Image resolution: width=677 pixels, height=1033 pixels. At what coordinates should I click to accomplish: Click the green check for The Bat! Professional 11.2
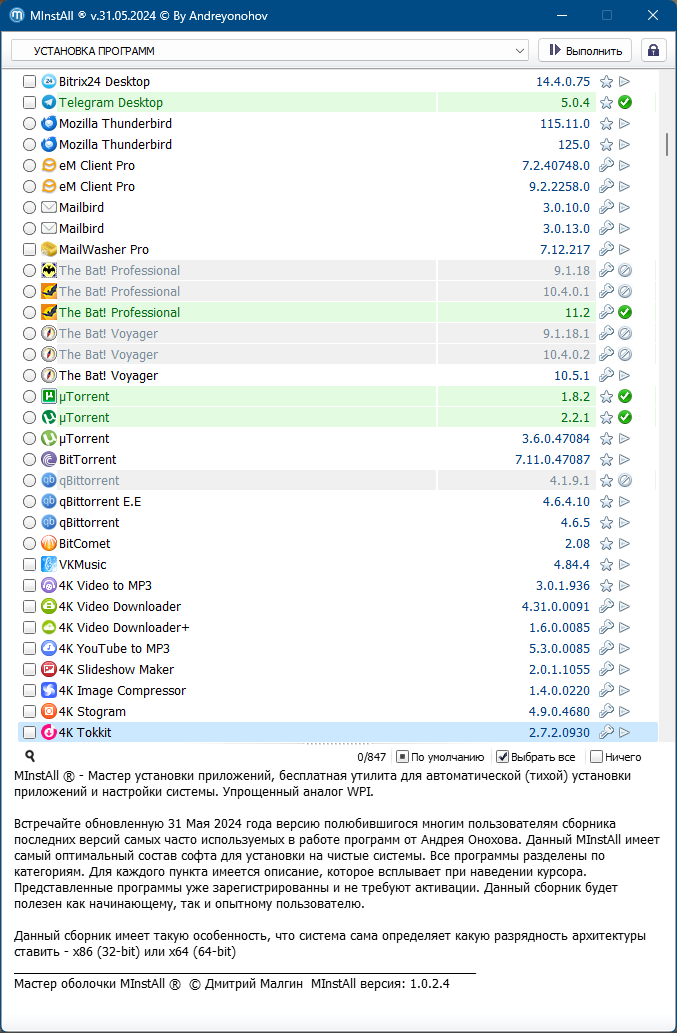click(x=625, y=312)
